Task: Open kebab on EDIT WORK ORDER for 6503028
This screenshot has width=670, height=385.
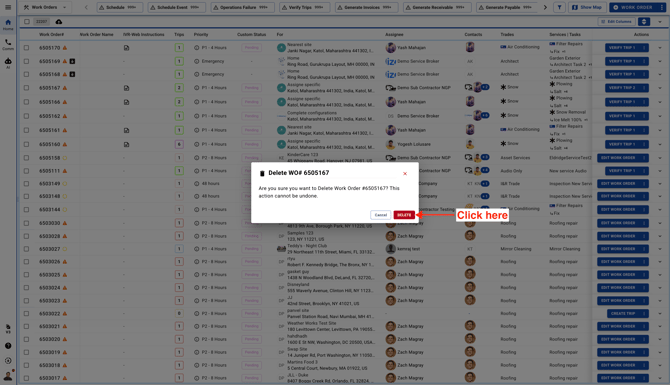Action: 644,236
